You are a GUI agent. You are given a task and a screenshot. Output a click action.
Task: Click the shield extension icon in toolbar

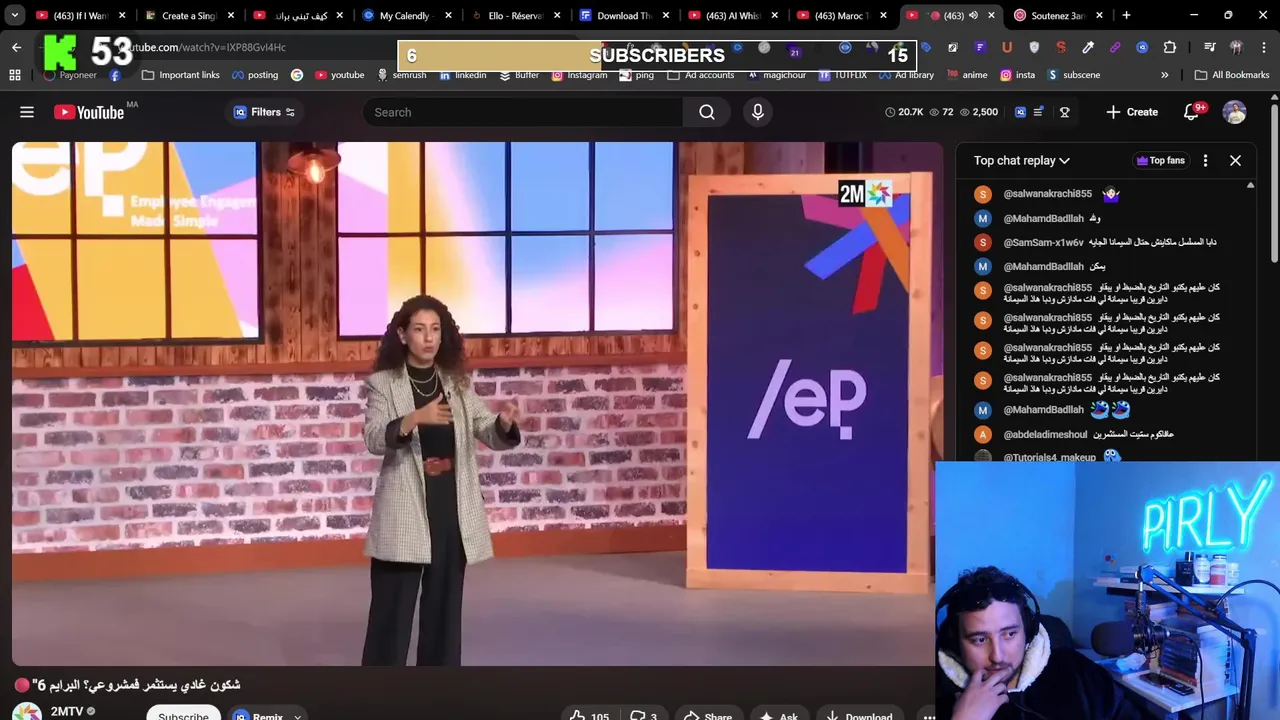(1034, 47)
